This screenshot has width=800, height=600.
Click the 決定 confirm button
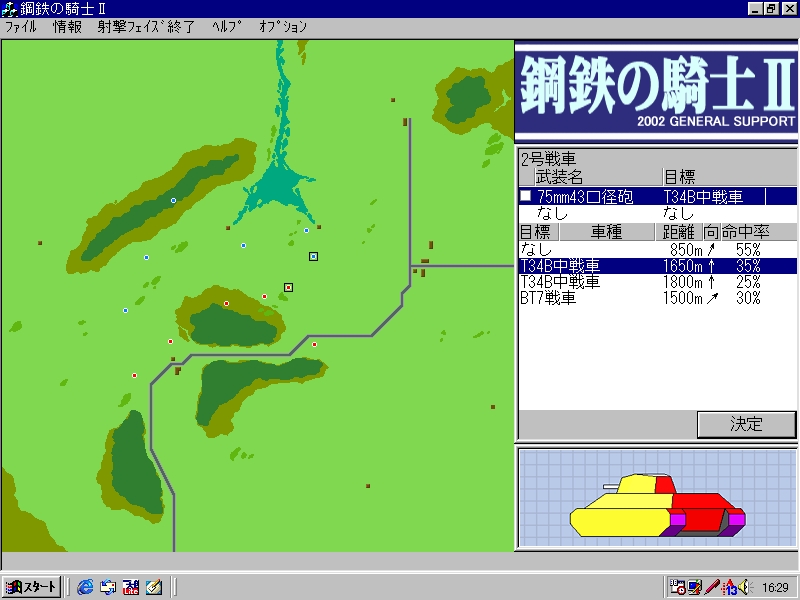tap(746, 424)
